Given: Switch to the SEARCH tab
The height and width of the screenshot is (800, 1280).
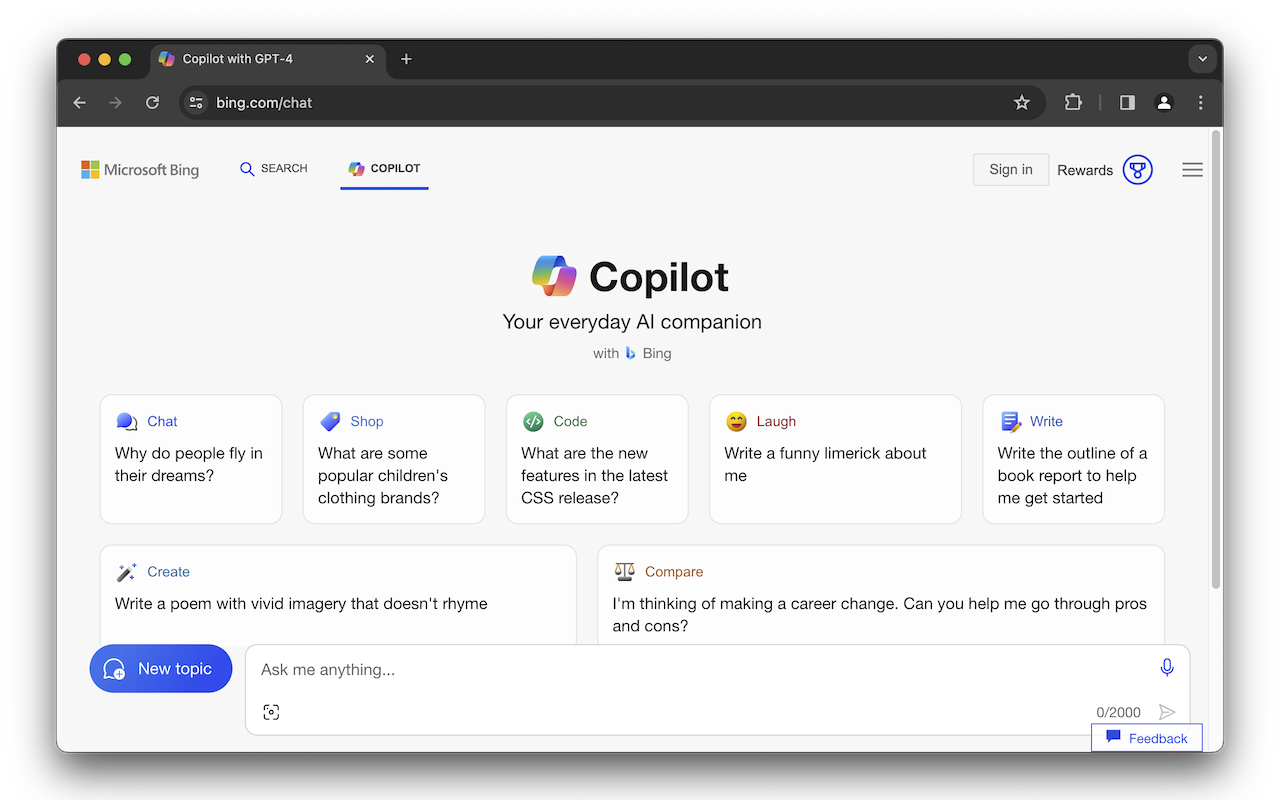Looking at the screenshot, I should [273, 168].
